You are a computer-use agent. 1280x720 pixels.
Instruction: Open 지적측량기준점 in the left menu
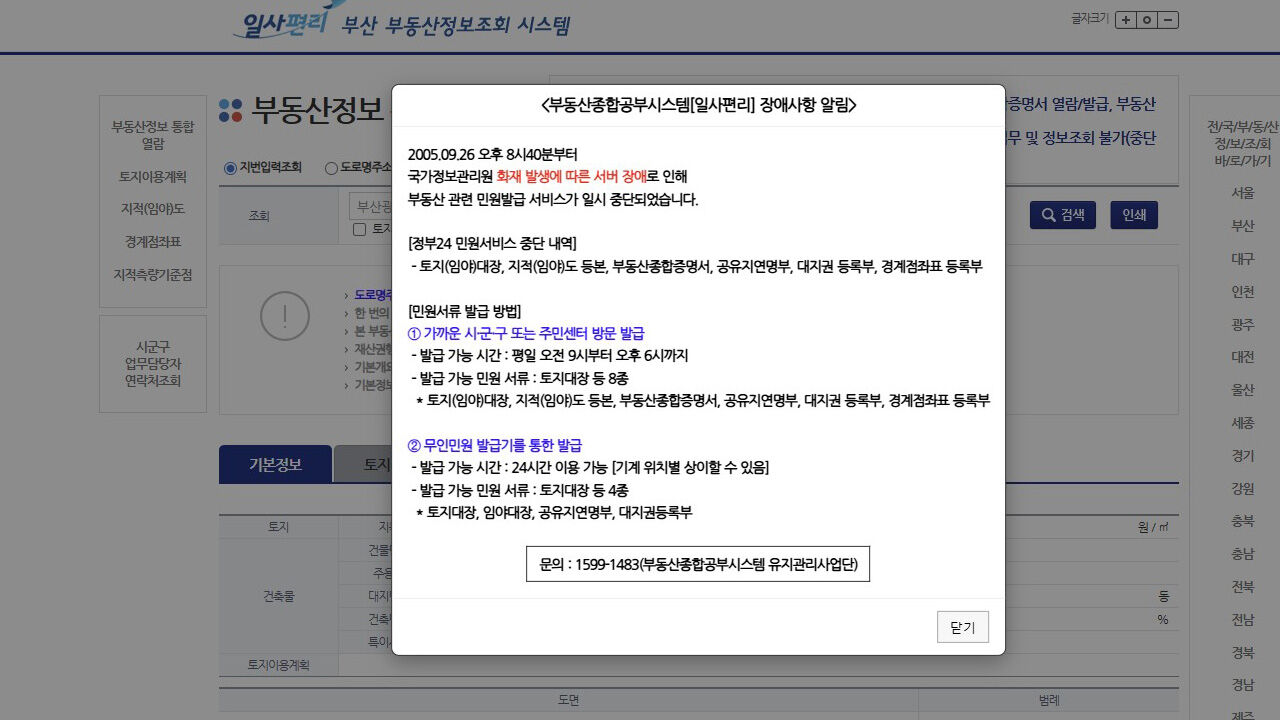(x=153, y=274)
